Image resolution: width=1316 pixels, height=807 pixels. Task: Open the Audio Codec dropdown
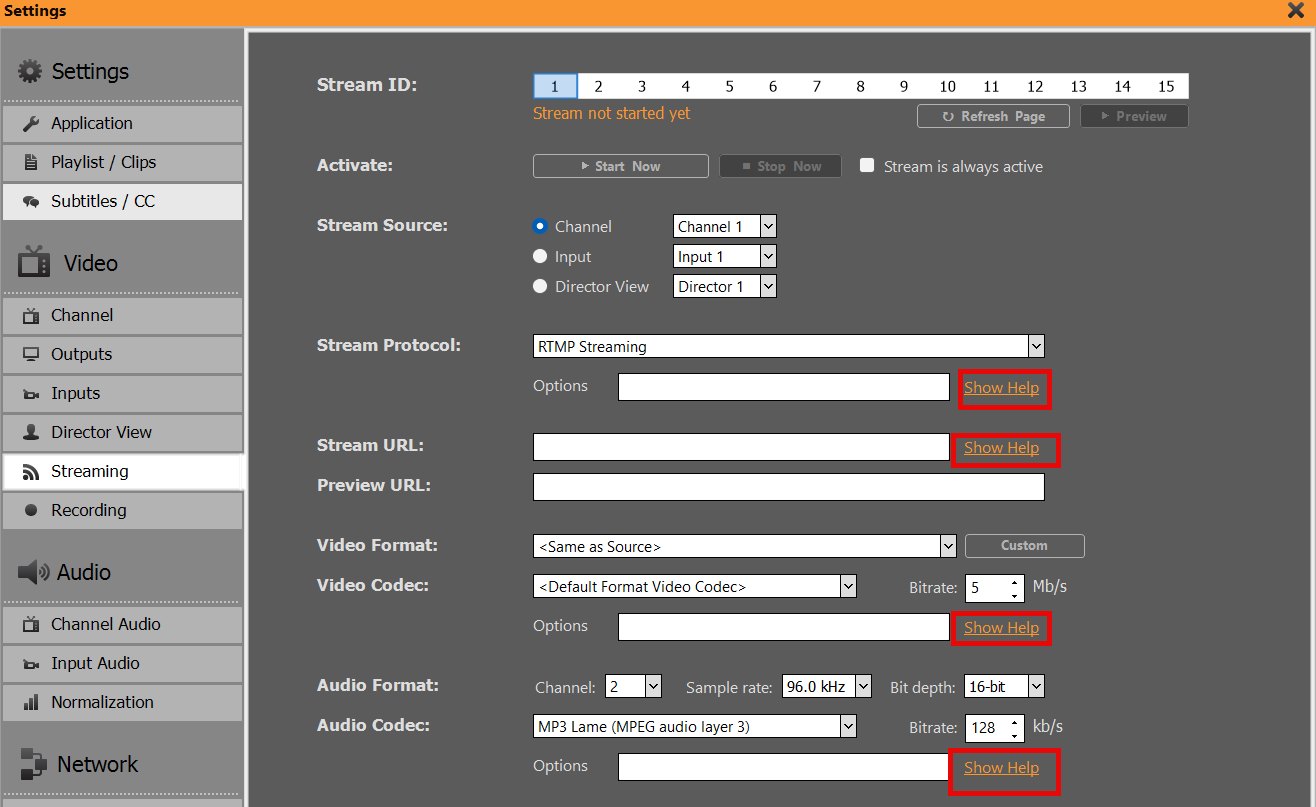848,727
